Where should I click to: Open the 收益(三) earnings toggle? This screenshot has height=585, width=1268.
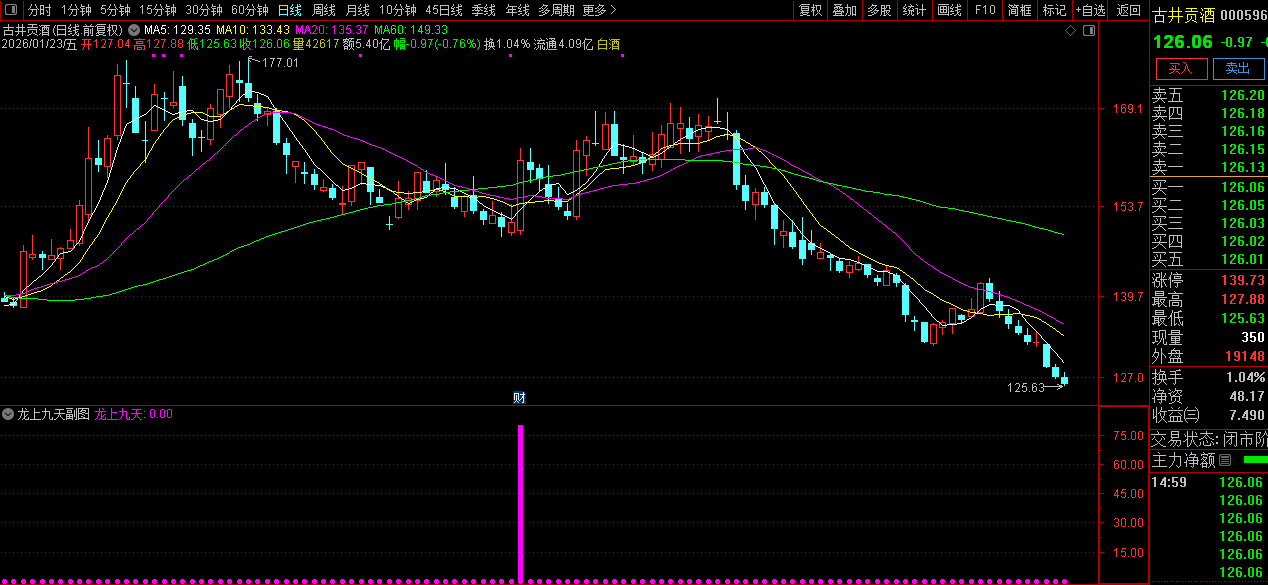coord(1192,415)
